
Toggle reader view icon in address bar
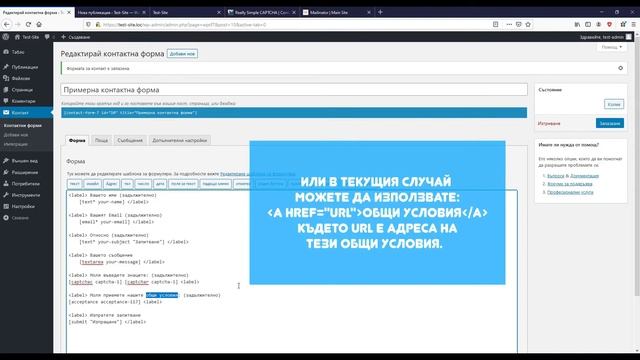496,24
